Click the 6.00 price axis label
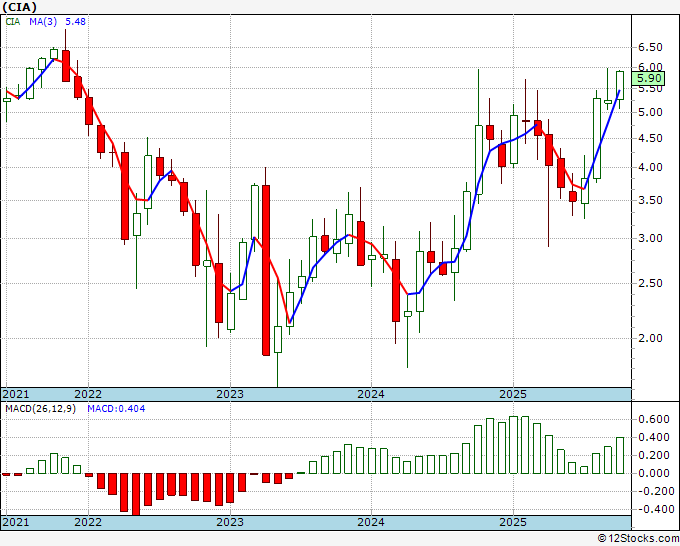Screen dimensions: 680x546 point(650,67)
